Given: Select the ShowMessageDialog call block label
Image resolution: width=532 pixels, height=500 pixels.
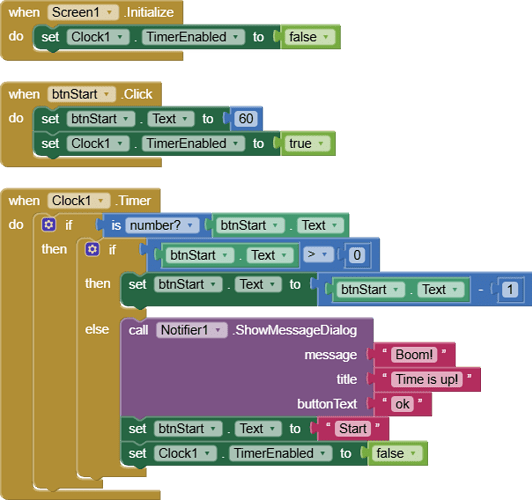Looking at the screenshot, I should click(295, 330).
